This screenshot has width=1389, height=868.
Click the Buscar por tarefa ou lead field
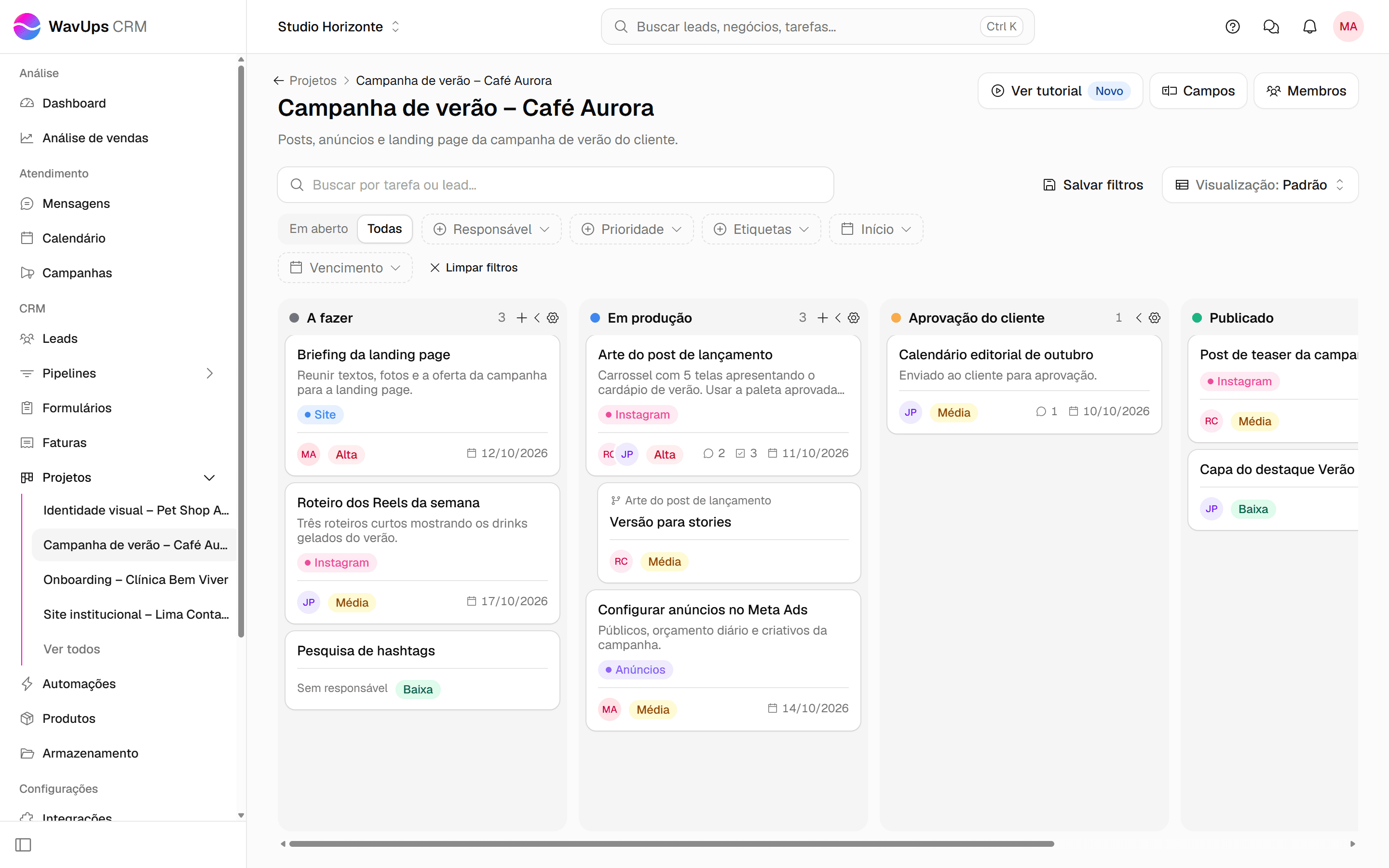pyautogui.click(x=555, y=185)
